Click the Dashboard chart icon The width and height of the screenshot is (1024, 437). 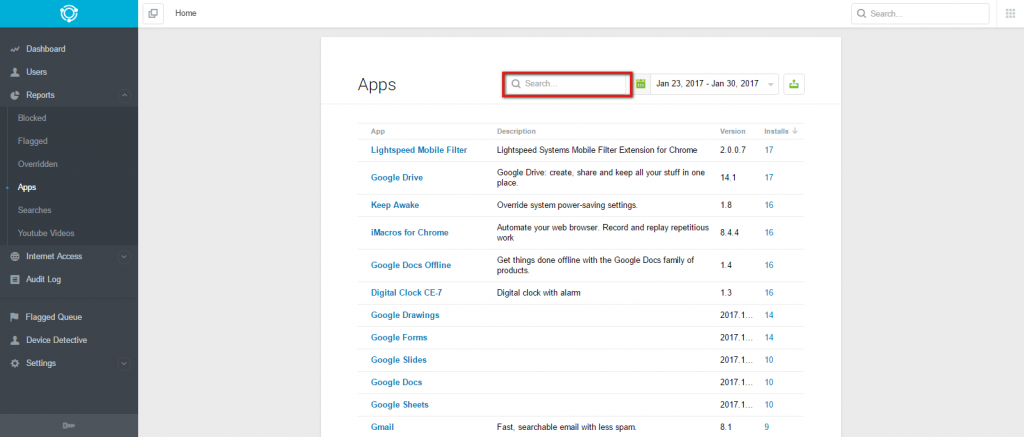coord(15,49)
